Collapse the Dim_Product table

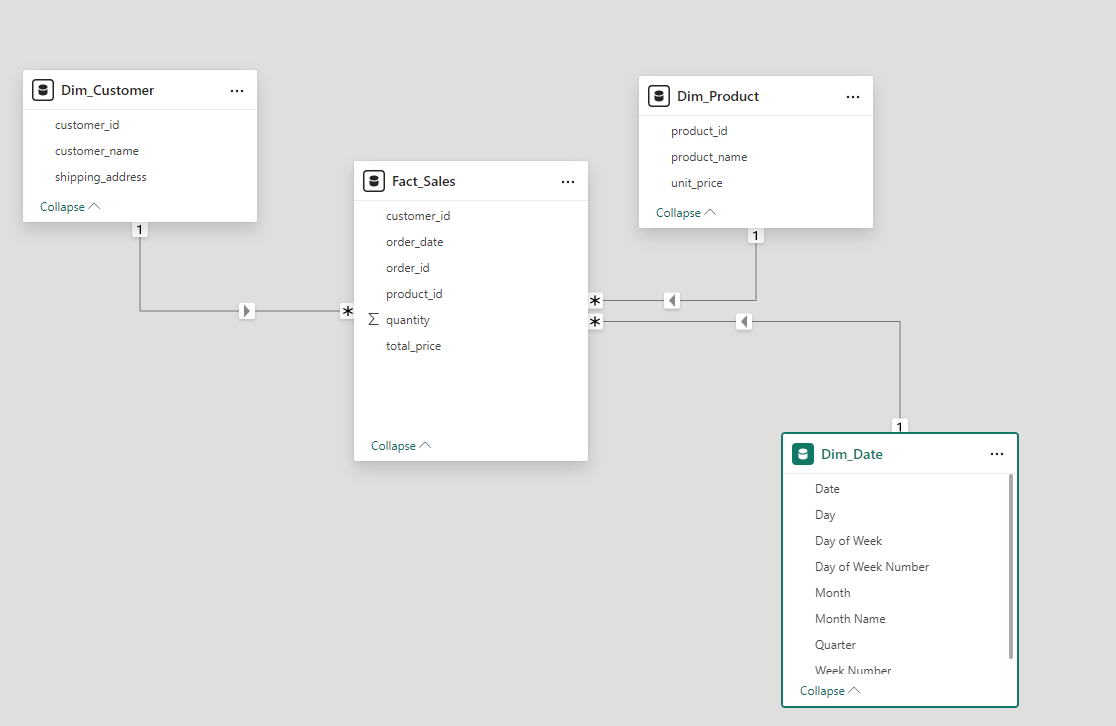pos(685,212)
